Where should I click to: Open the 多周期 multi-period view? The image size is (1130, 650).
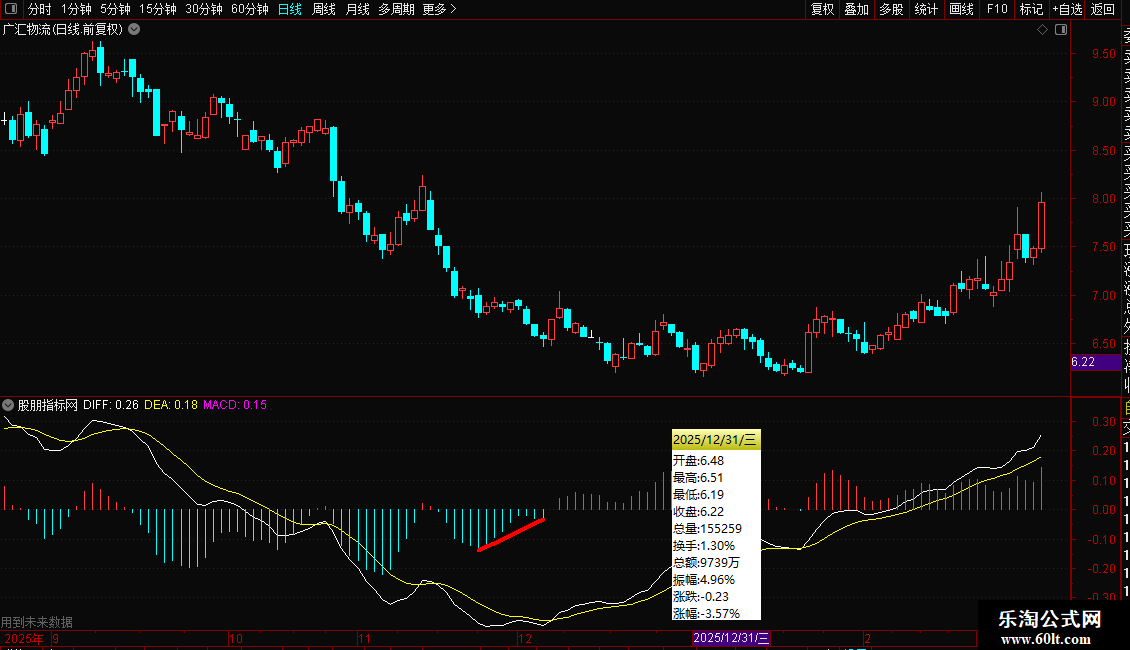397,9
